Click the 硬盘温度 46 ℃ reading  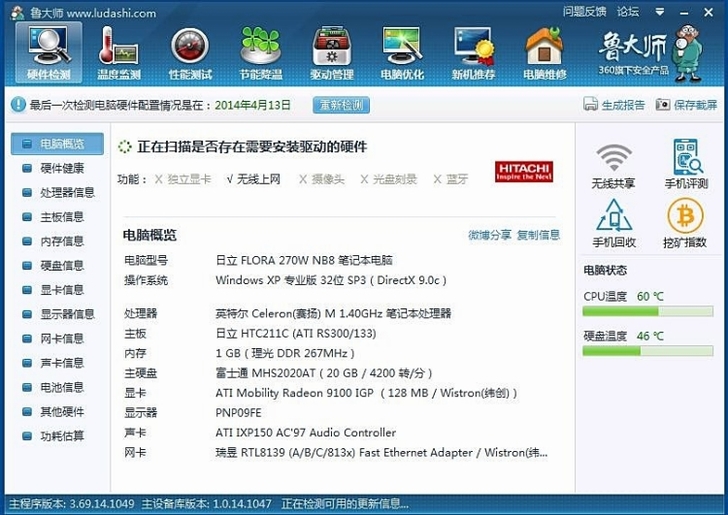[x=624, y=336]
